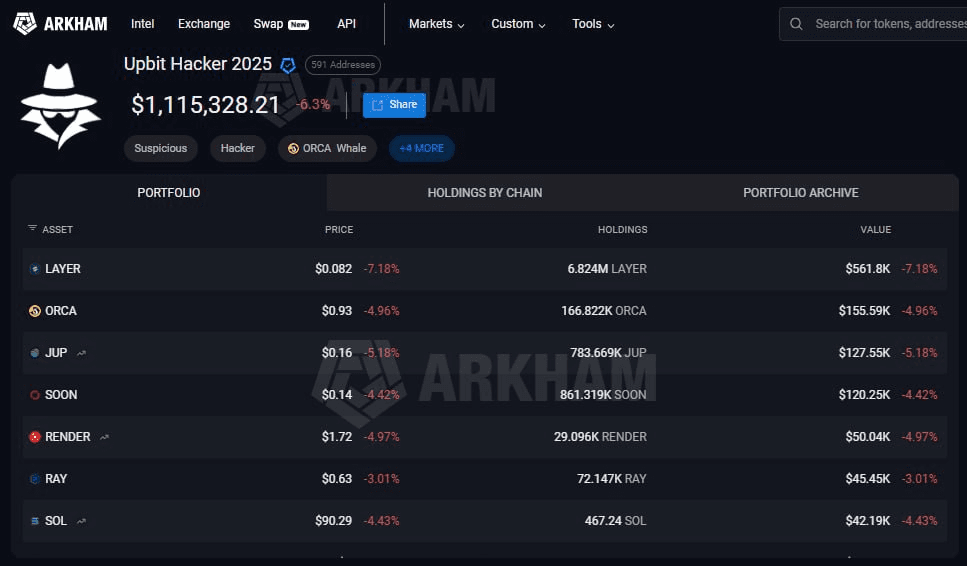
Task: Expand the Custom dropdown menu
Action: tap(518, 24)
